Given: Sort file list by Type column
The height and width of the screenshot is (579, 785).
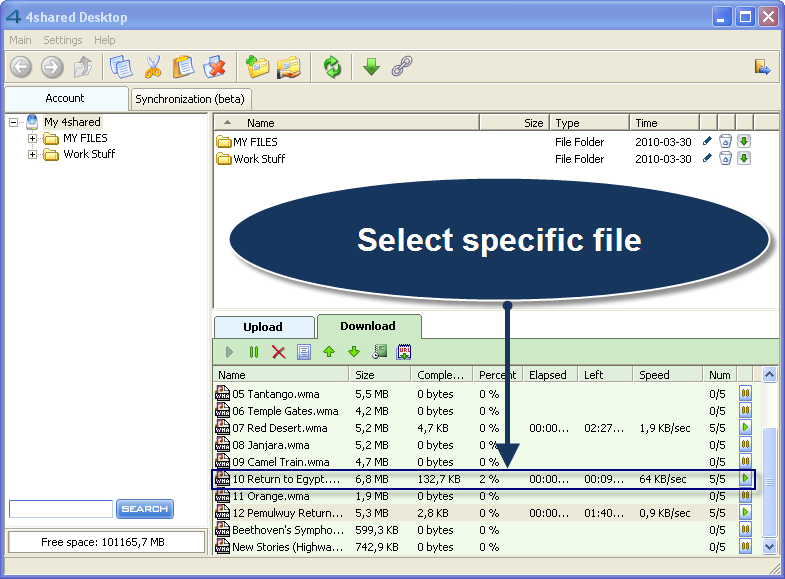Looking at the screenshot, I should pyautogui.click(x=589, y=123).
